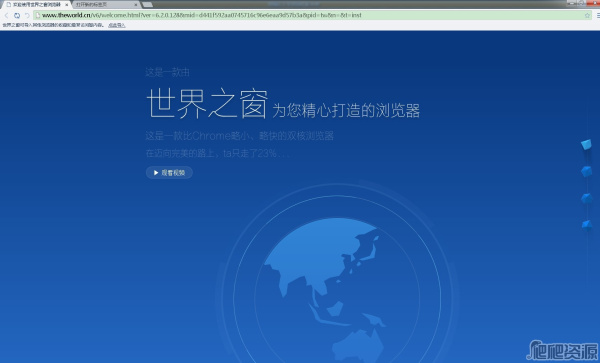Viewport: 600px width, 363px height.
Task: Click the second blue cube page indicator
Action: tap(587, 171)
